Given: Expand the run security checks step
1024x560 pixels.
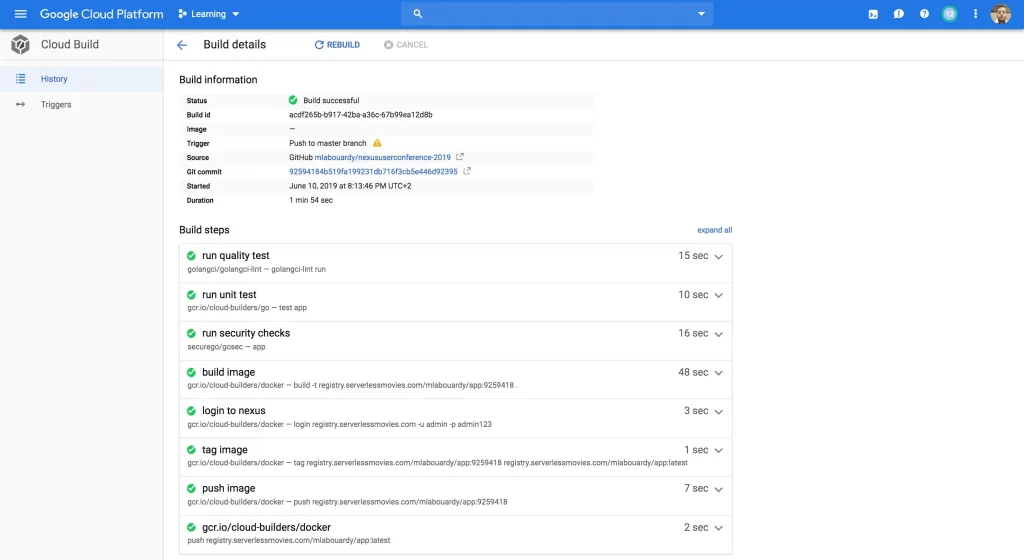Looking at the screenshot, I should [x=718, y=334].
